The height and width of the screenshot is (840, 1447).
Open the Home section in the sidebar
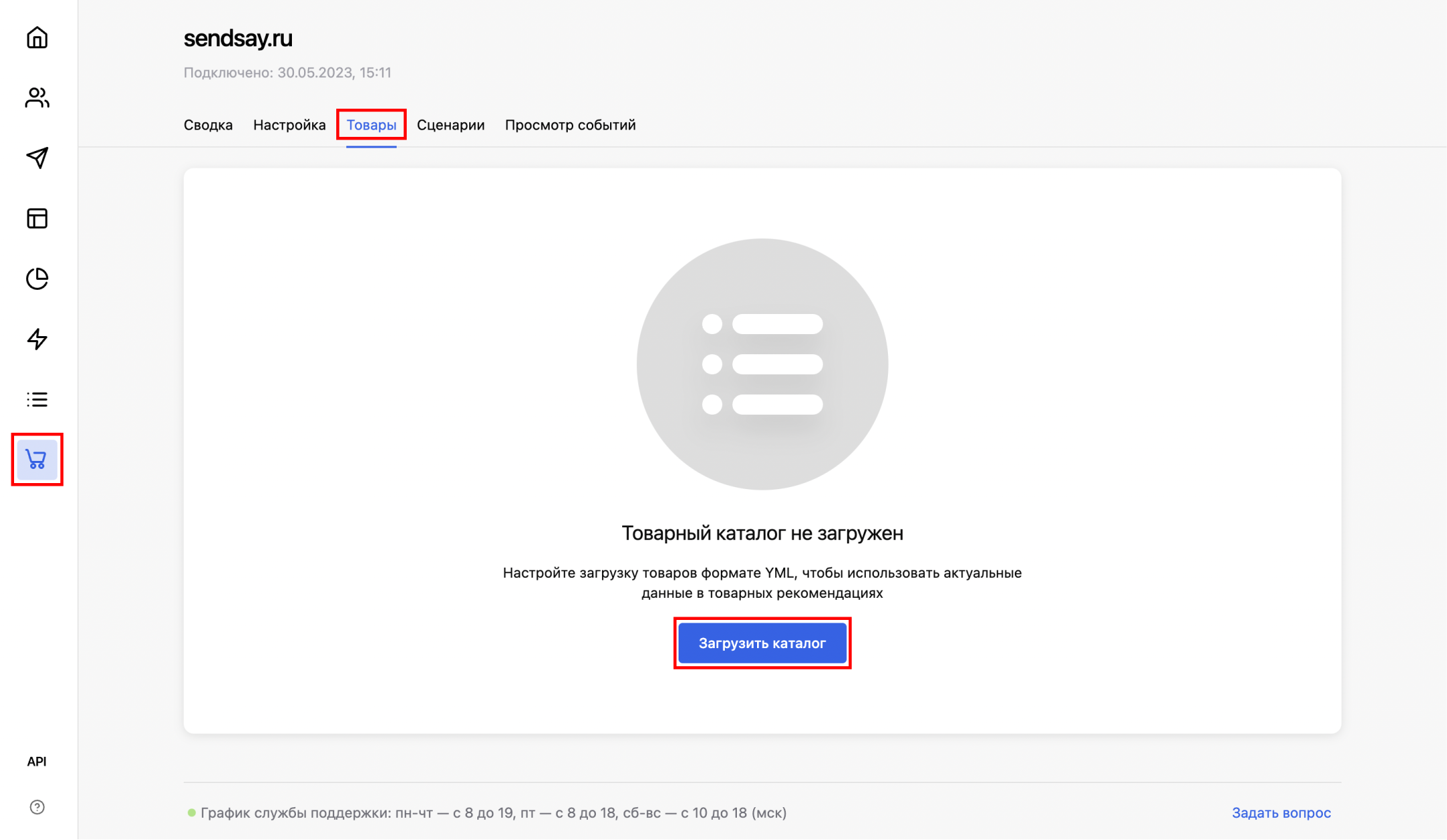(x=37, y=38)
